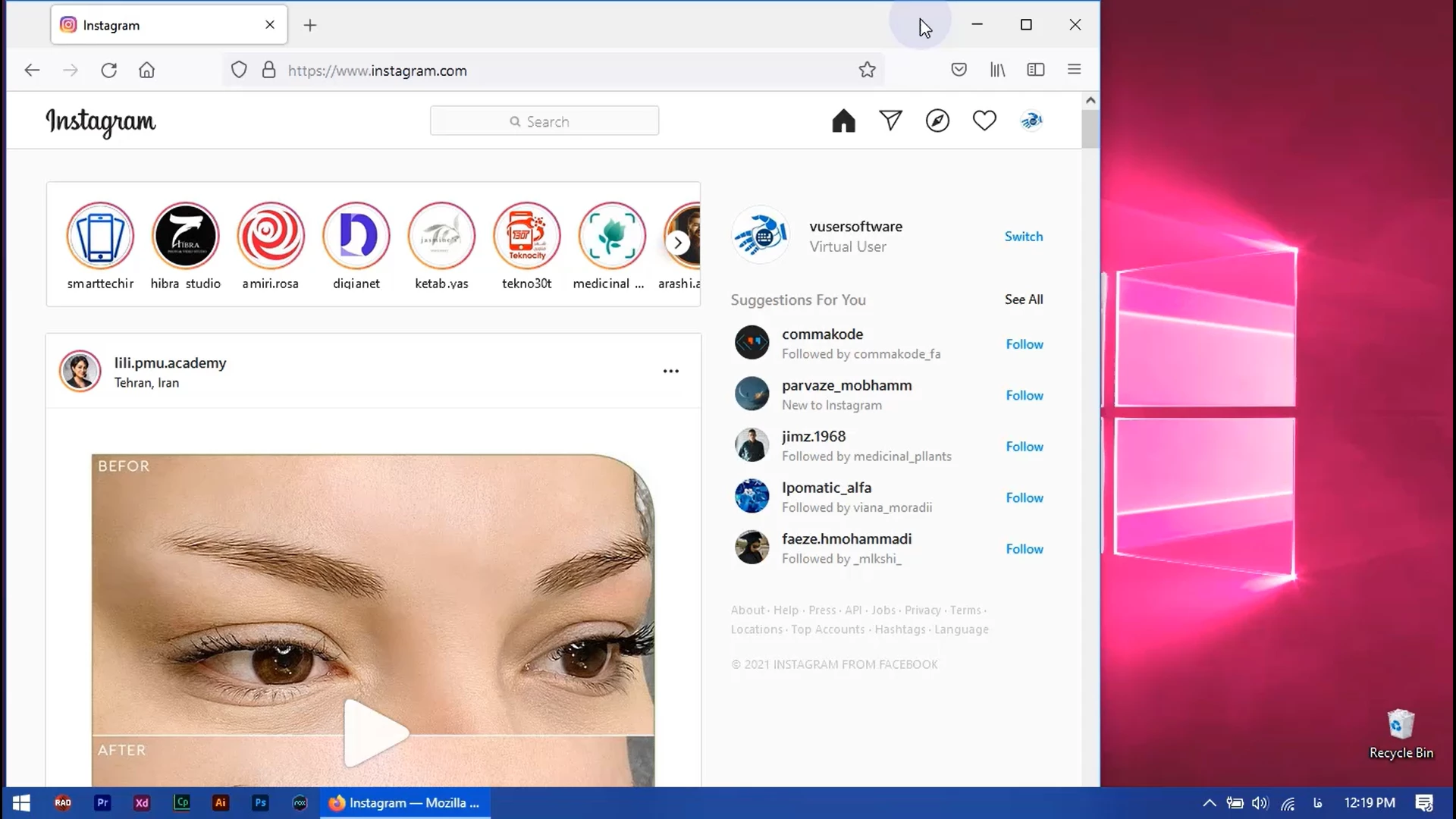Viewport: 1456px width, 819px height.
Task: Open new browser tab with plus
Action: click(x=310, y=25)
